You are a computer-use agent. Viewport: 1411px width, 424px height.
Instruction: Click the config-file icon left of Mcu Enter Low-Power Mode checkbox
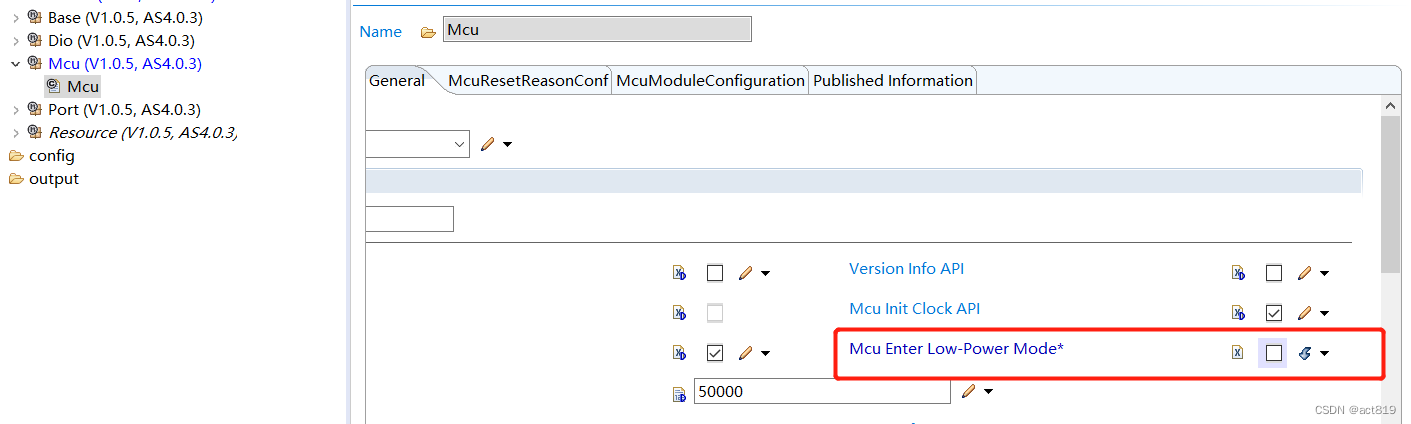[1238, 353]
